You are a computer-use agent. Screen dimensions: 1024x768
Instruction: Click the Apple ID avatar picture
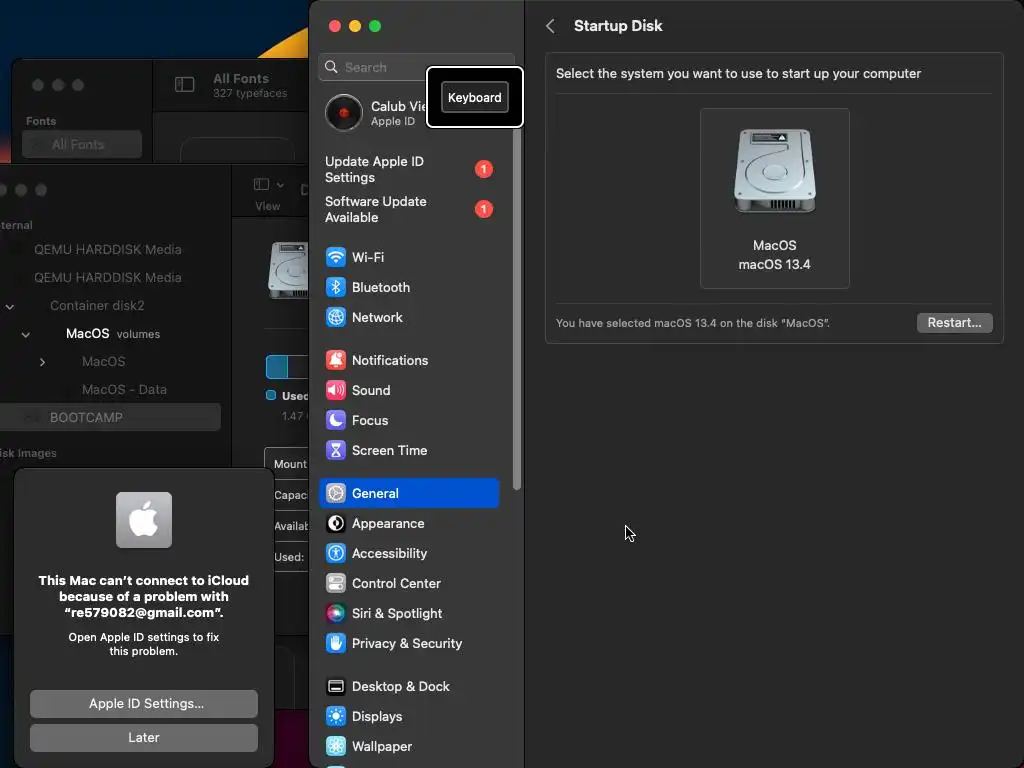(344, 112)
